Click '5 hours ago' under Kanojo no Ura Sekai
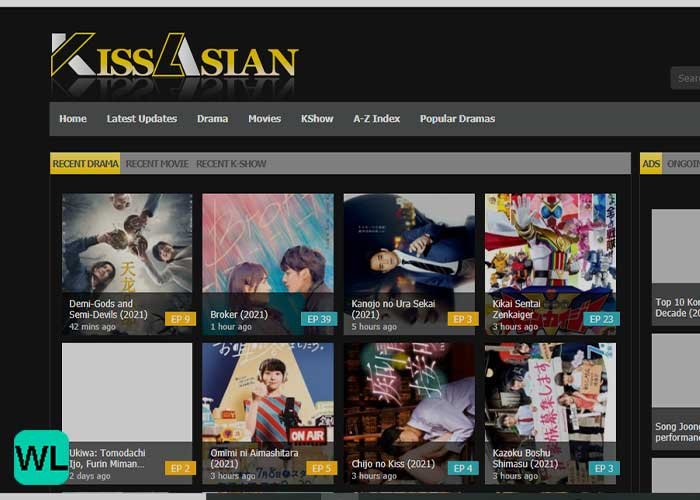This screenshot has width=700, height=500. [374, 327]
